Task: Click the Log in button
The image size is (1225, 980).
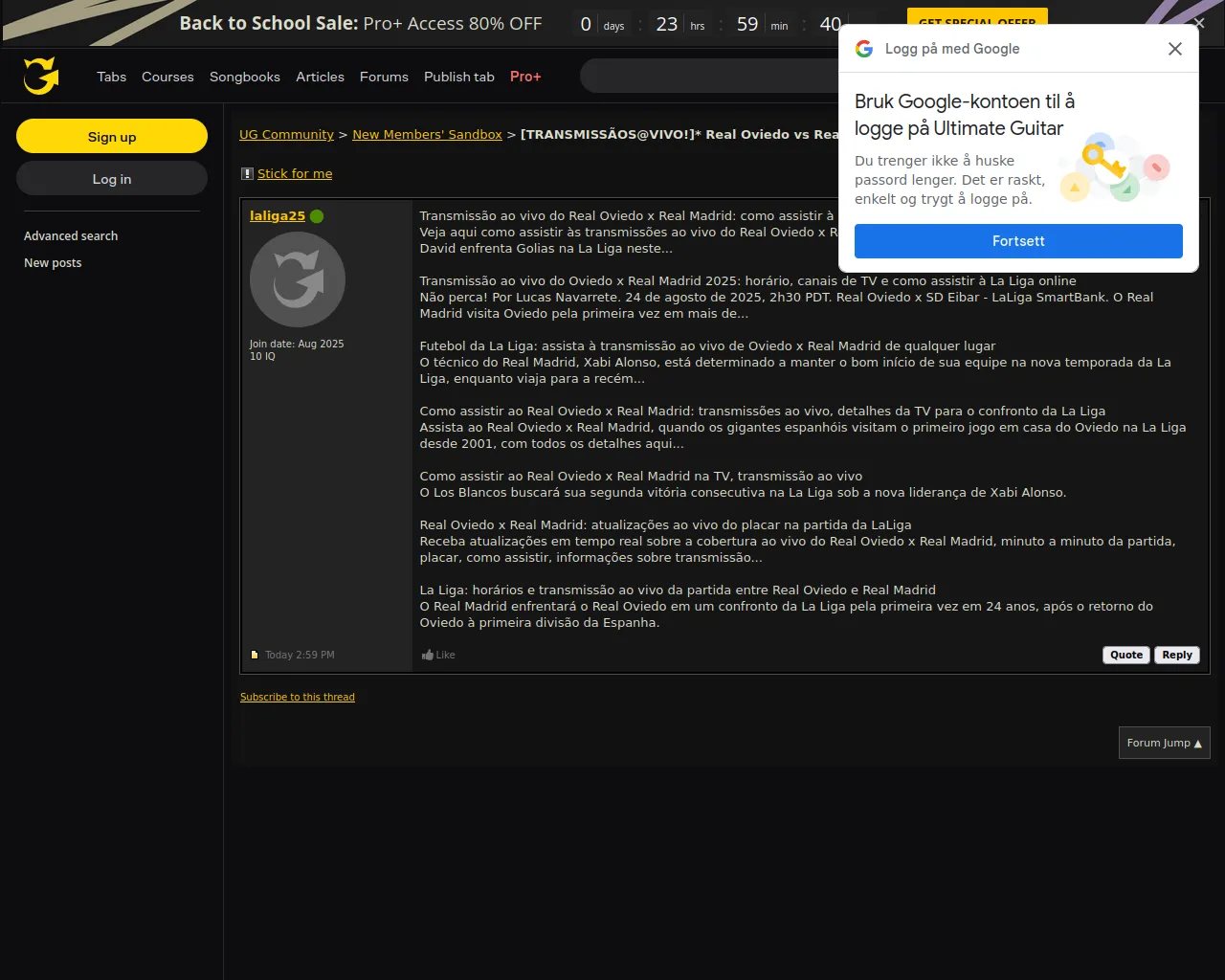Action: pyautogui.click(x=112, y=178)
